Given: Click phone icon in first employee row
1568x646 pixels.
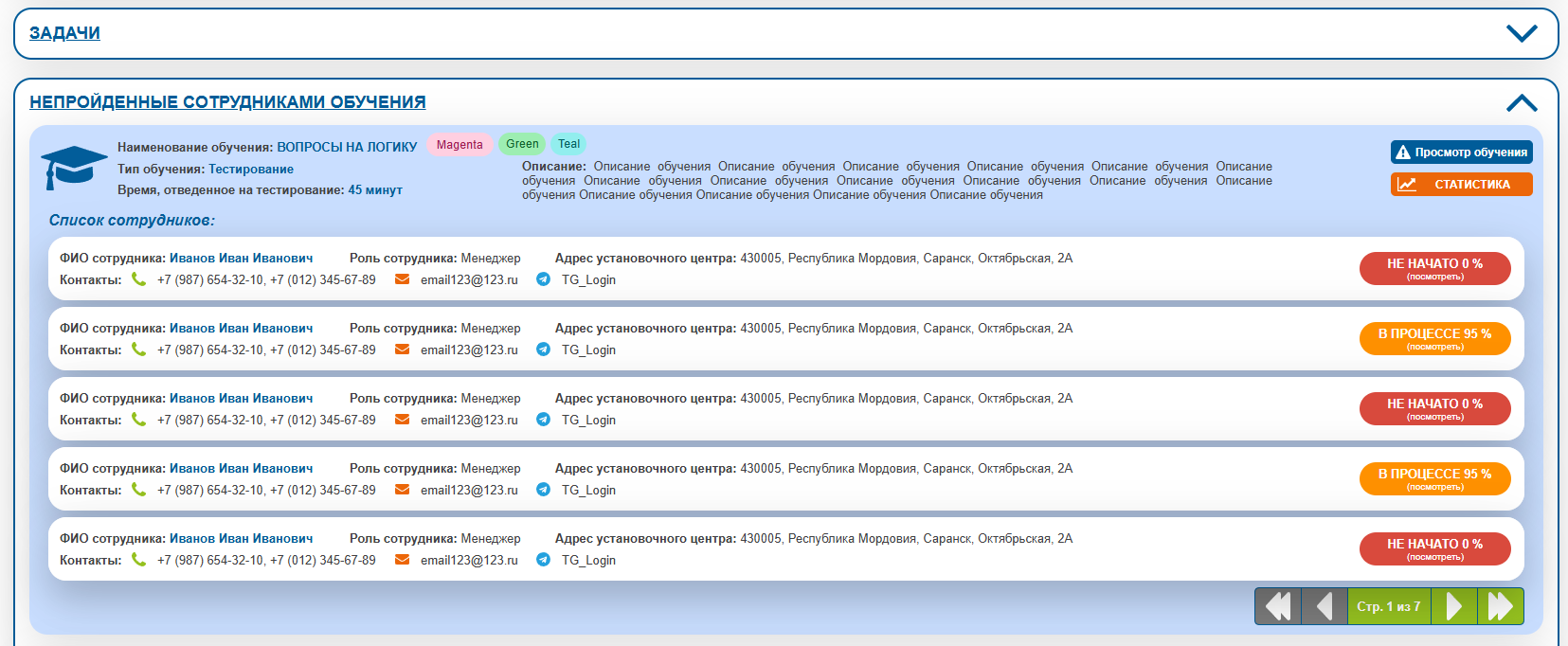Looking at the screenshot, I should tap(138, 279).
